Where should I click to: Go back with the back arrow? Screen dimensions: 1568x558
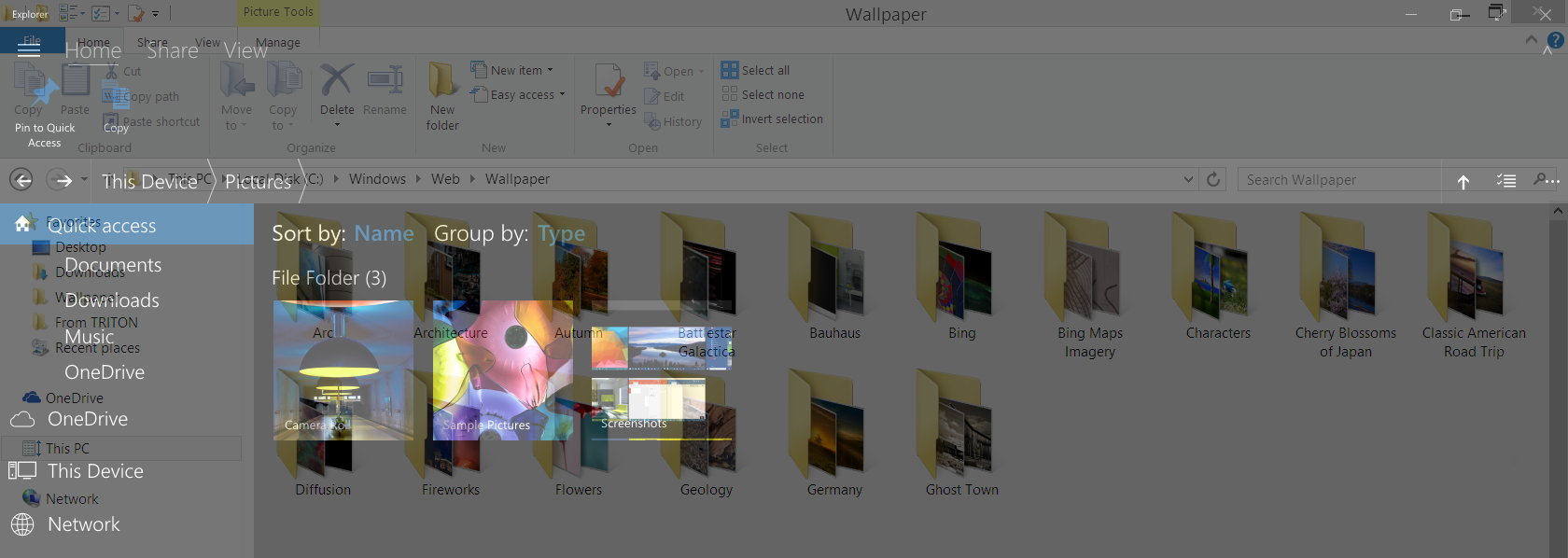[21, 180]
